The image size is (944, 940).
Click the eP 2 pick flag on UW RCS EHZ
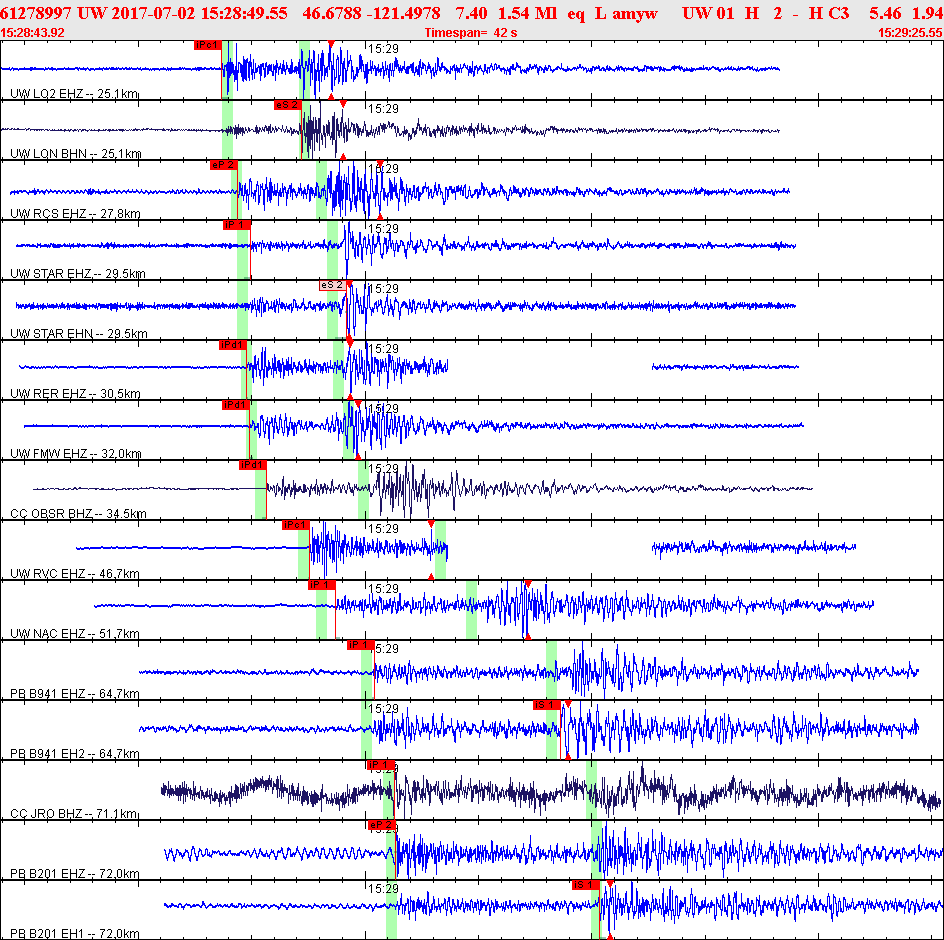point(223,165)
